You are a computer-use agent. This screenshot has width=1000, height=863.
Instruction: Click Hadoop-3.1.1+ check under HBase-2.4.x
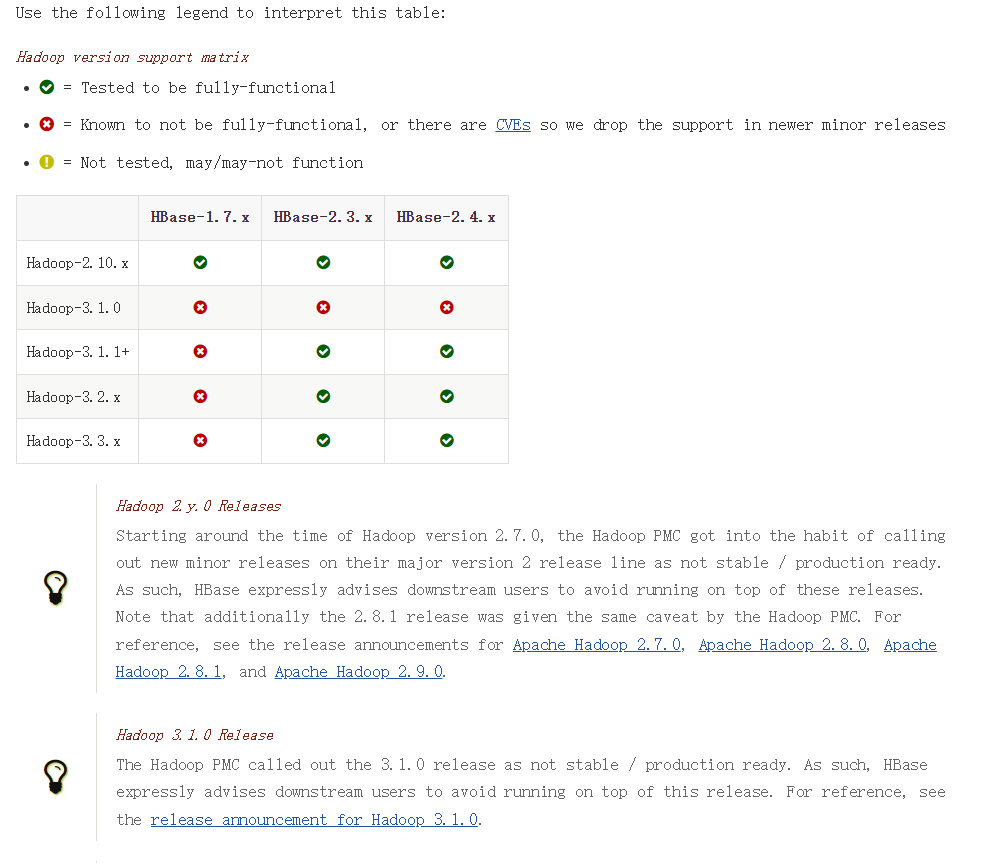click(x=447, y=351)
